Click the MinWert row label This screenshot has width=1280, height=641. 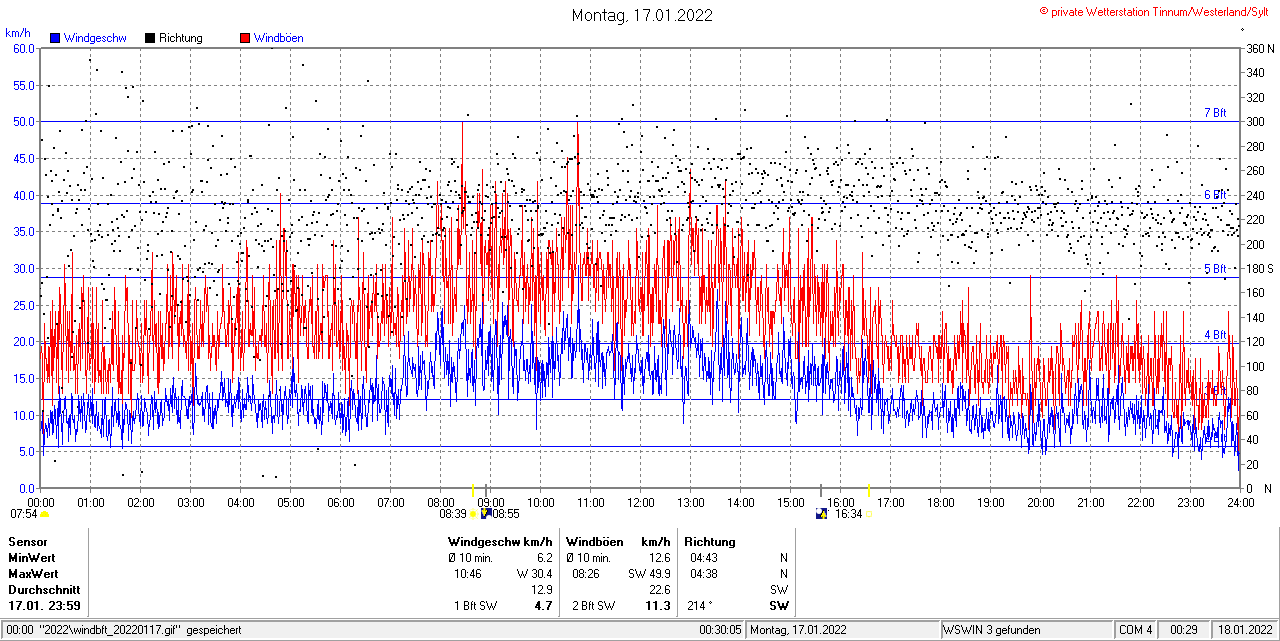(x=32, y=558)
